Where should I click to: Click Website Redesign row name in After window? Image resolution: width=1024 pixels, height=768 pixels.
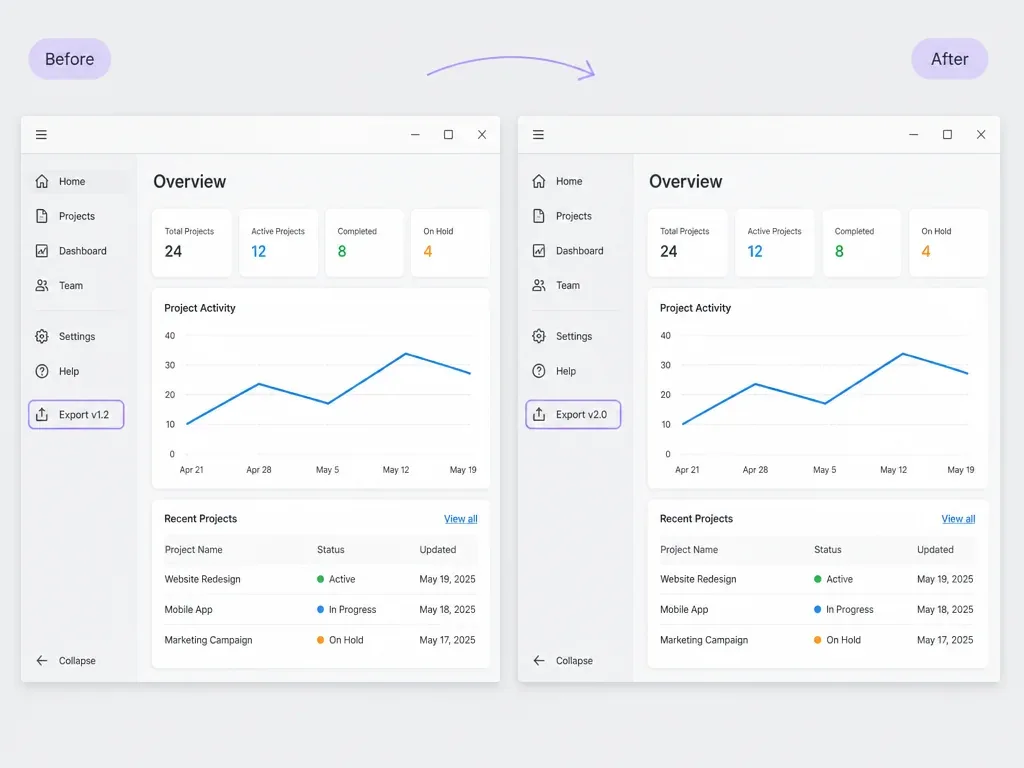tap(698, 579)
